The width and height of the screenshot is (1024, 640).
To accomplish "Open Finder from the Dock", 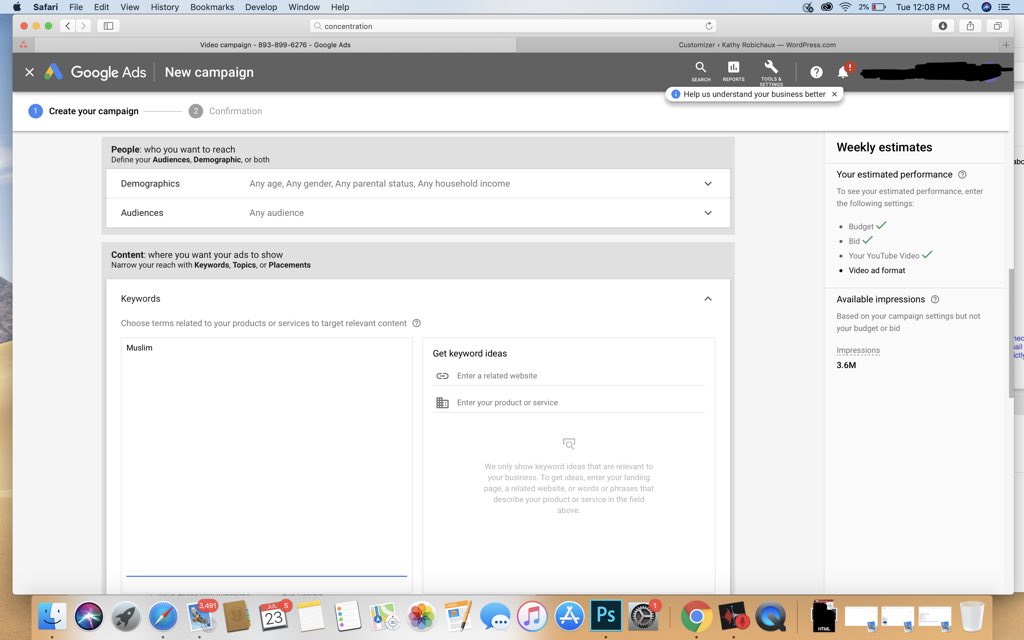I will pyautogui.click(x=52, y=616).
